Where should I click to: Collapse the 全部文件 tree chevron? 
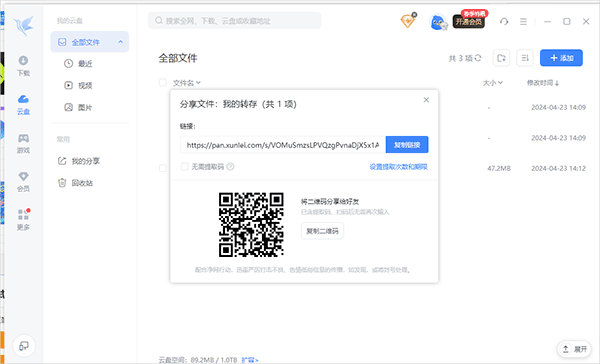point(121,42)
